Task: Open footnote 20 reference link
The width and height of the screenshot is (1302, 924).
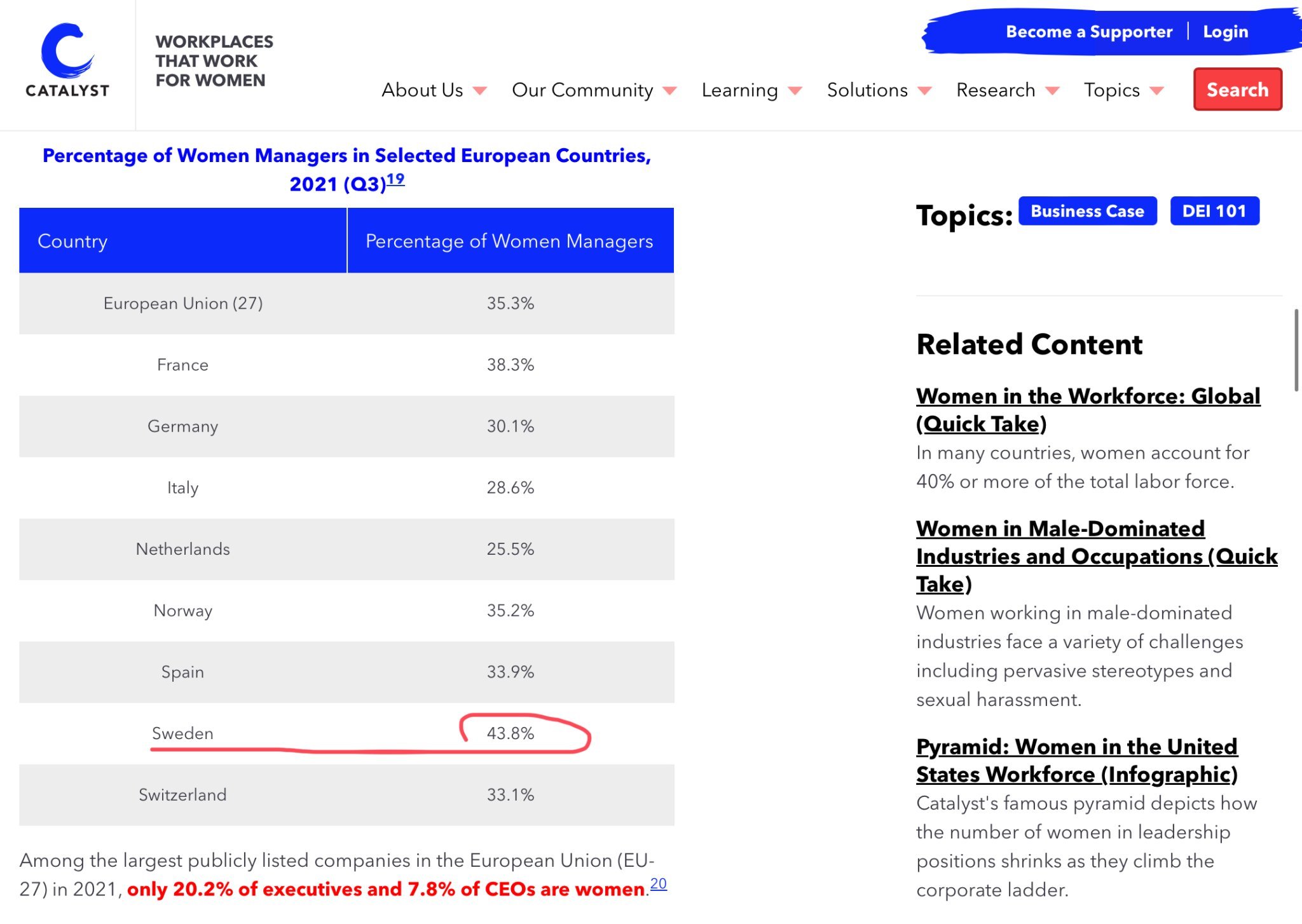Action: (x=659, y=883)
